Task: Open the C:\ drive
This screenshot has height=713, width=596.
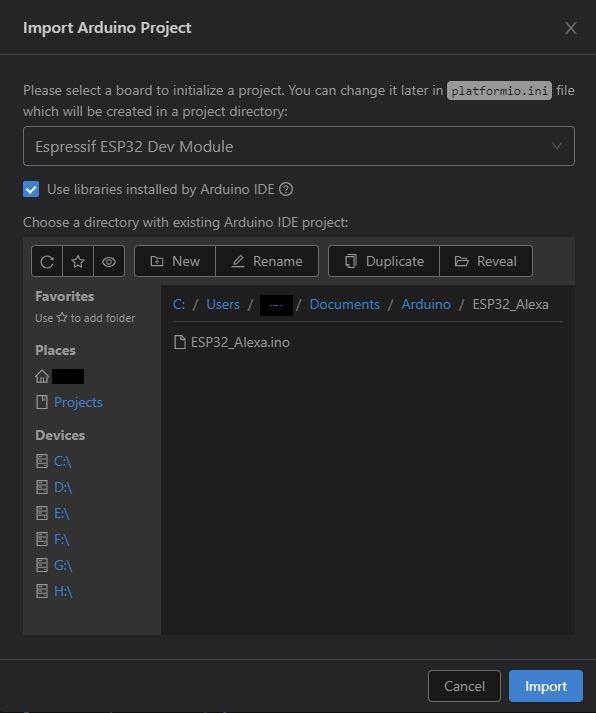Action: (54, 461)
